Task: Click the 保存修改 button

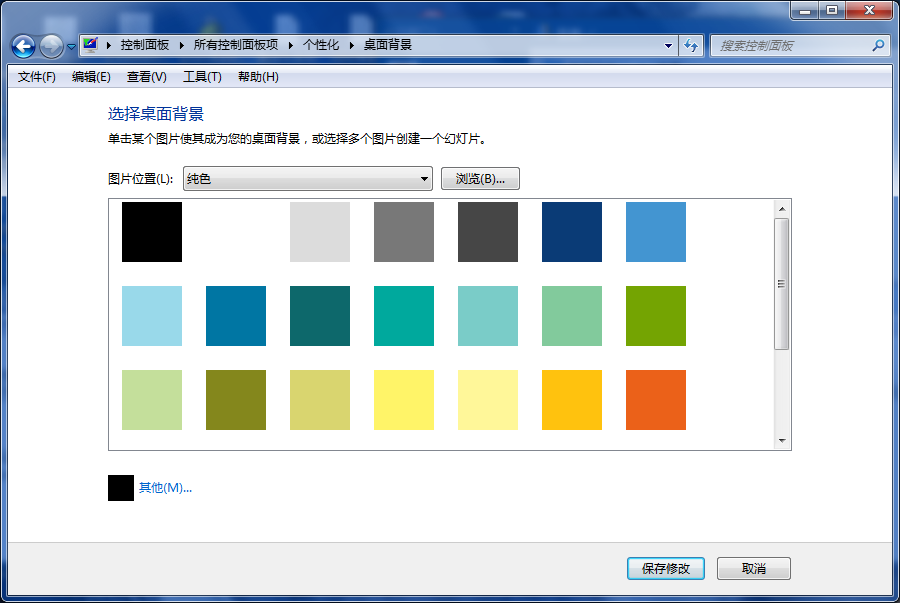Action: click(666, 569)
